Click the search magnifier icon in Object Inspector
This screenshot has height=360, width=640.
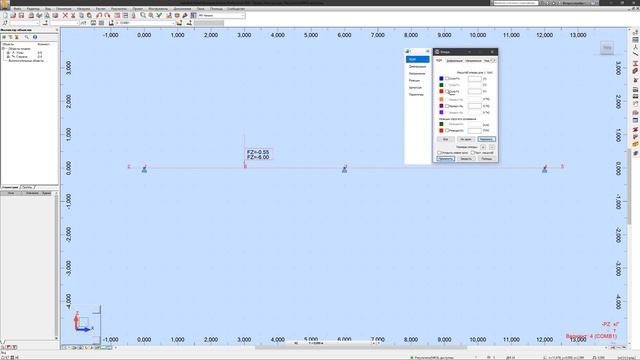click(27, 37)
